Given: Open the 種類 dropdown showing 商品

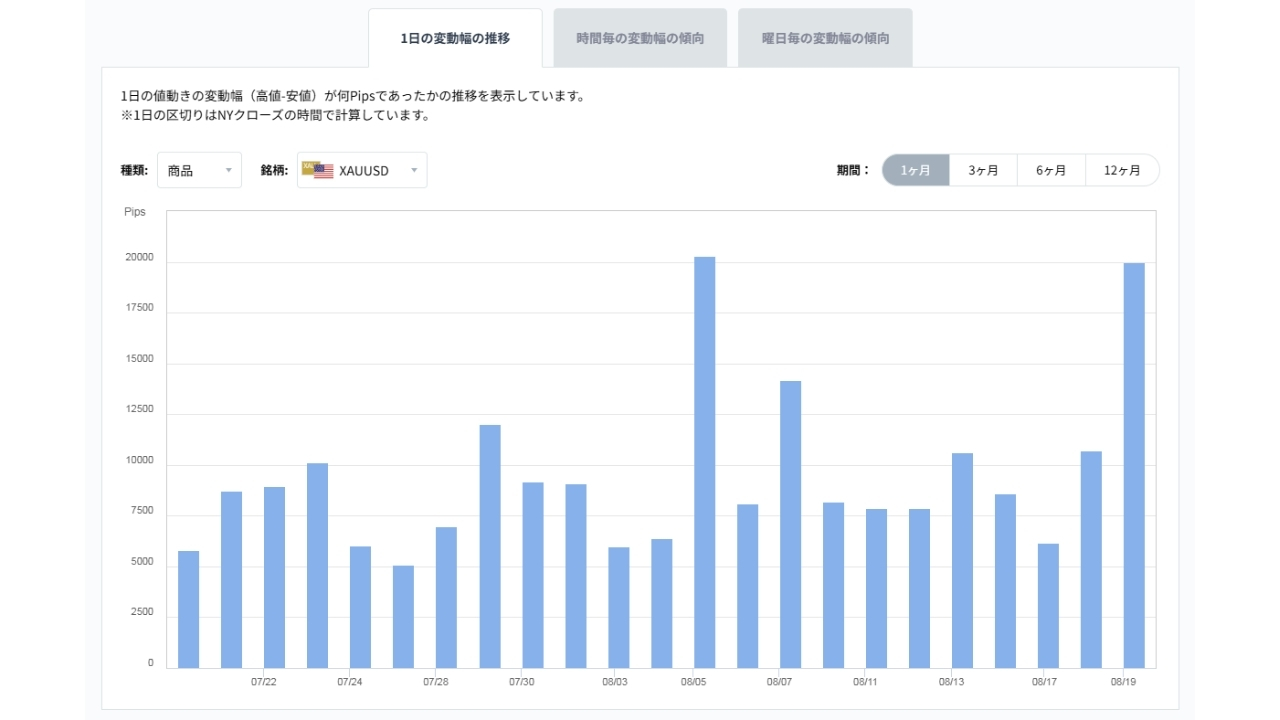Looking at the screenshot, I should click(200, 170).
